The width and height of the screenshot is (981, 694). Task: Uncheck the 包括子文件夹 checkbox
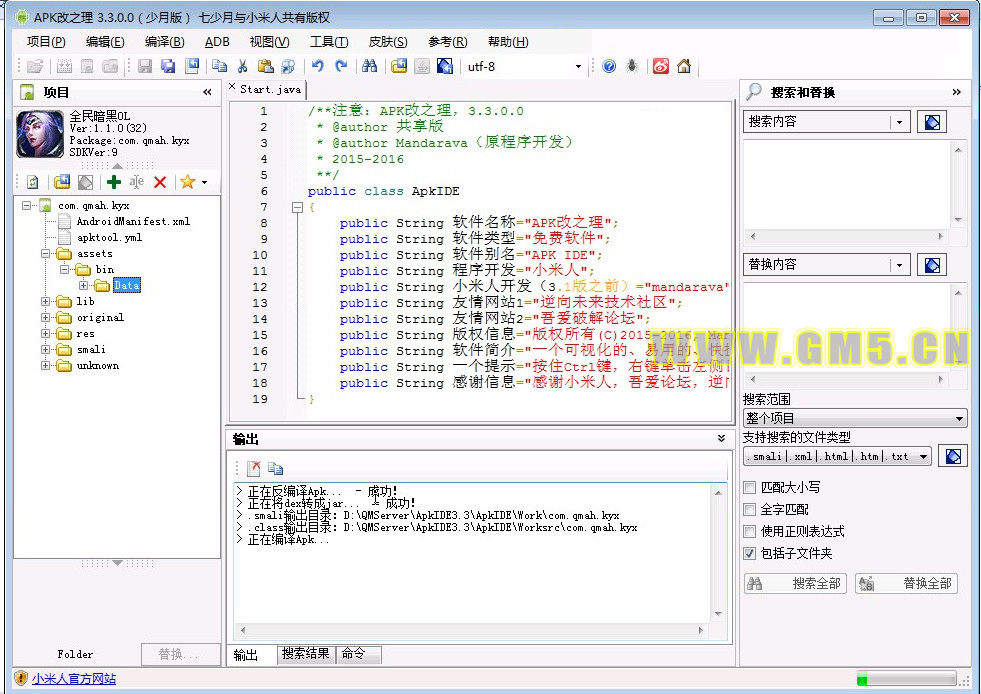[750, 553]
